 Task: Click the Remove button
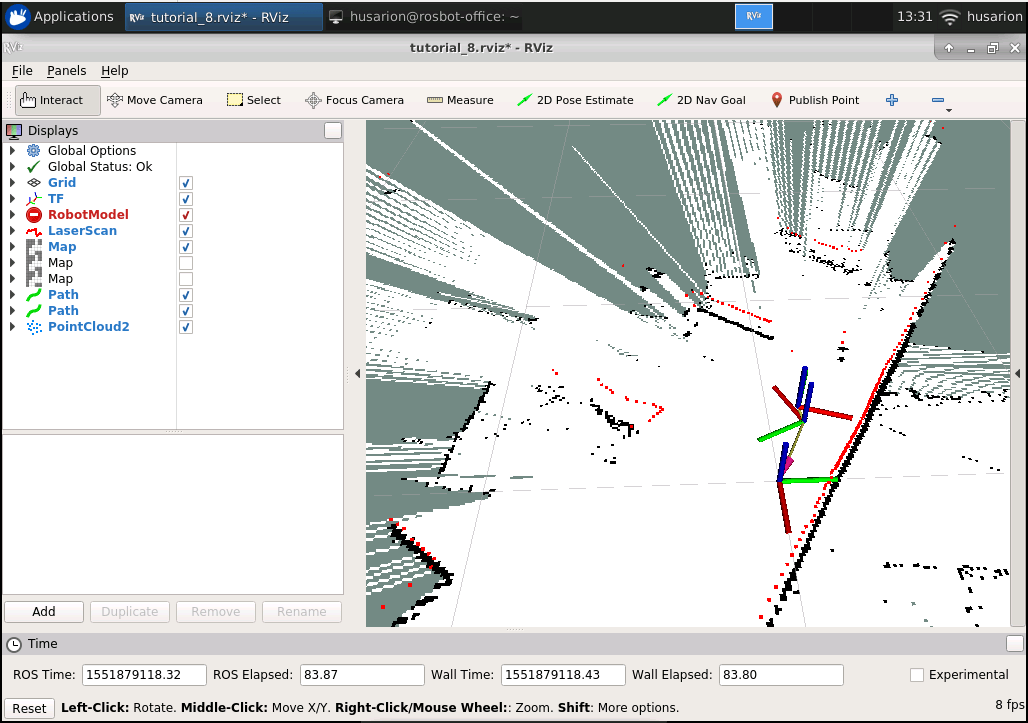pos(216,612)
